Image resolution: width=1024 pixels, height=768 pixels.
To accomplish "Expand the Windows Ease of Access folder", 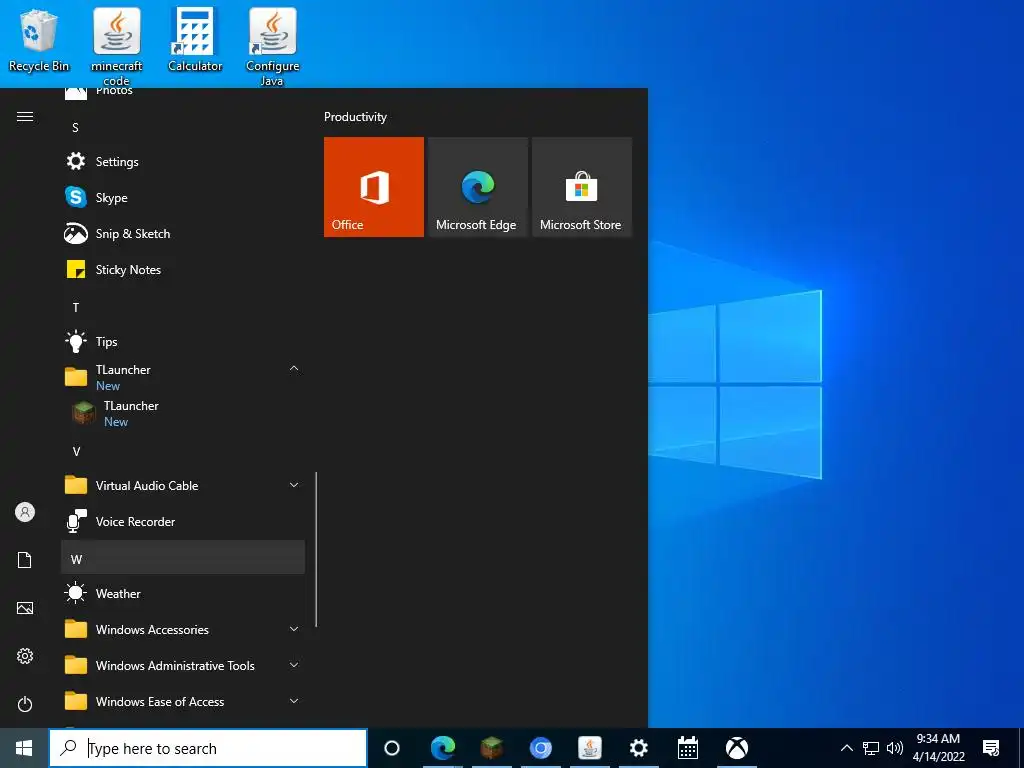I will (x=294, y=701).
